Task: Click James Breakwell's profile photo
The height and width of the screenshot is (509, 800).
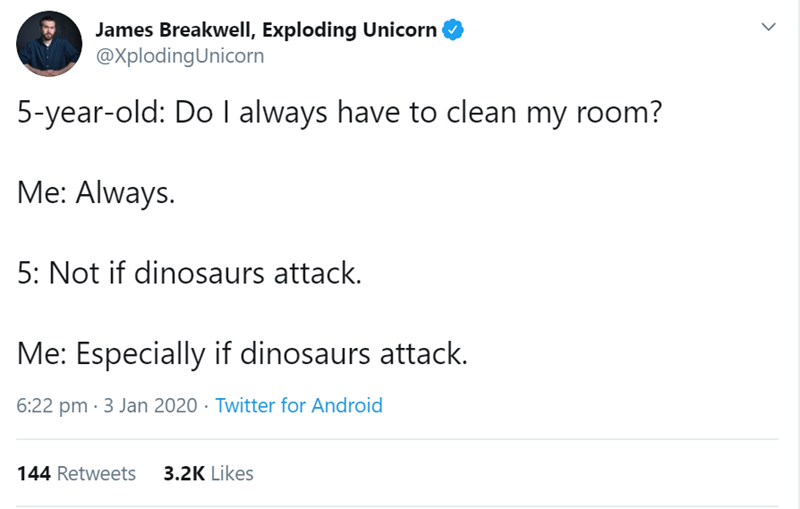Action: [49, 44]
